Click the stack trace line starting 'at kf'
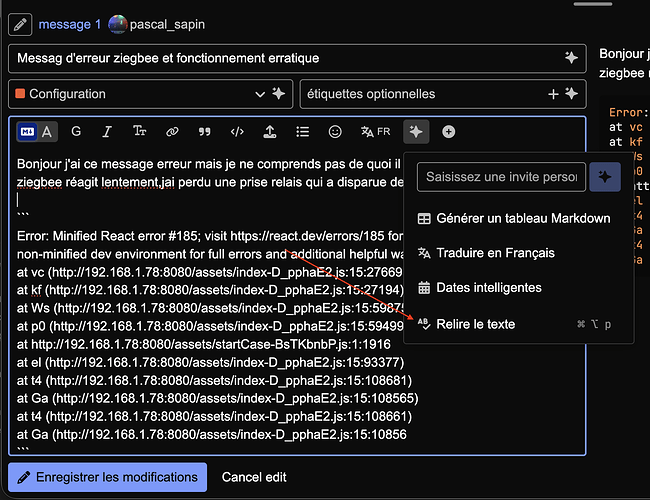This screenshot has width=650, height=500. click(210, 290)
